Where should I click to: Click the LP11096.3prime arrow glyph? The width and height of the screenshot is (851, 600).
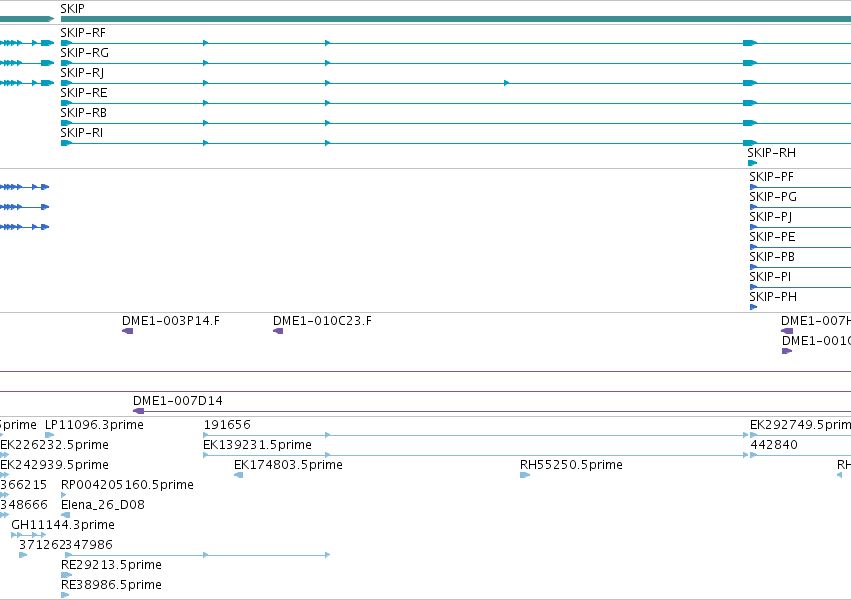point(49,435)
